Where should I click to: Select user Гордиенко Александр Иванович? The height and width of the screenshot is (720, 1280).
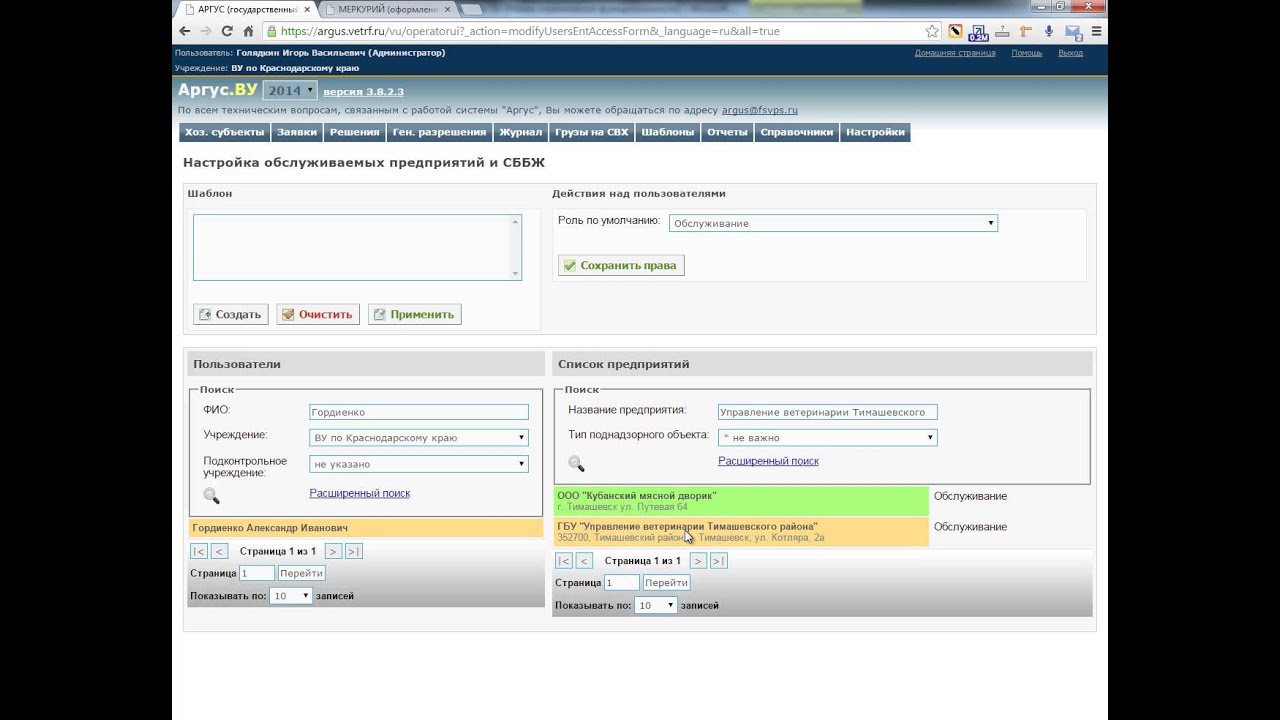tap(366, 528)
